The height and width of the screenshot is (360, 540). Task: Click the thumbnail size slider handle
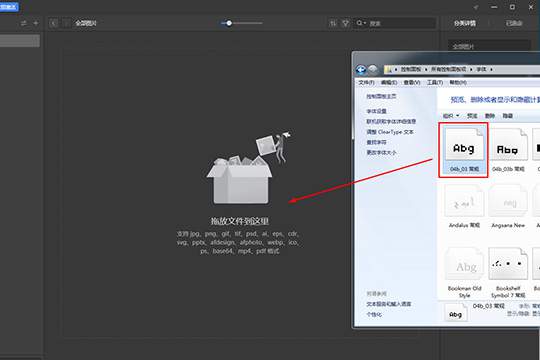(x=229, y=23)
